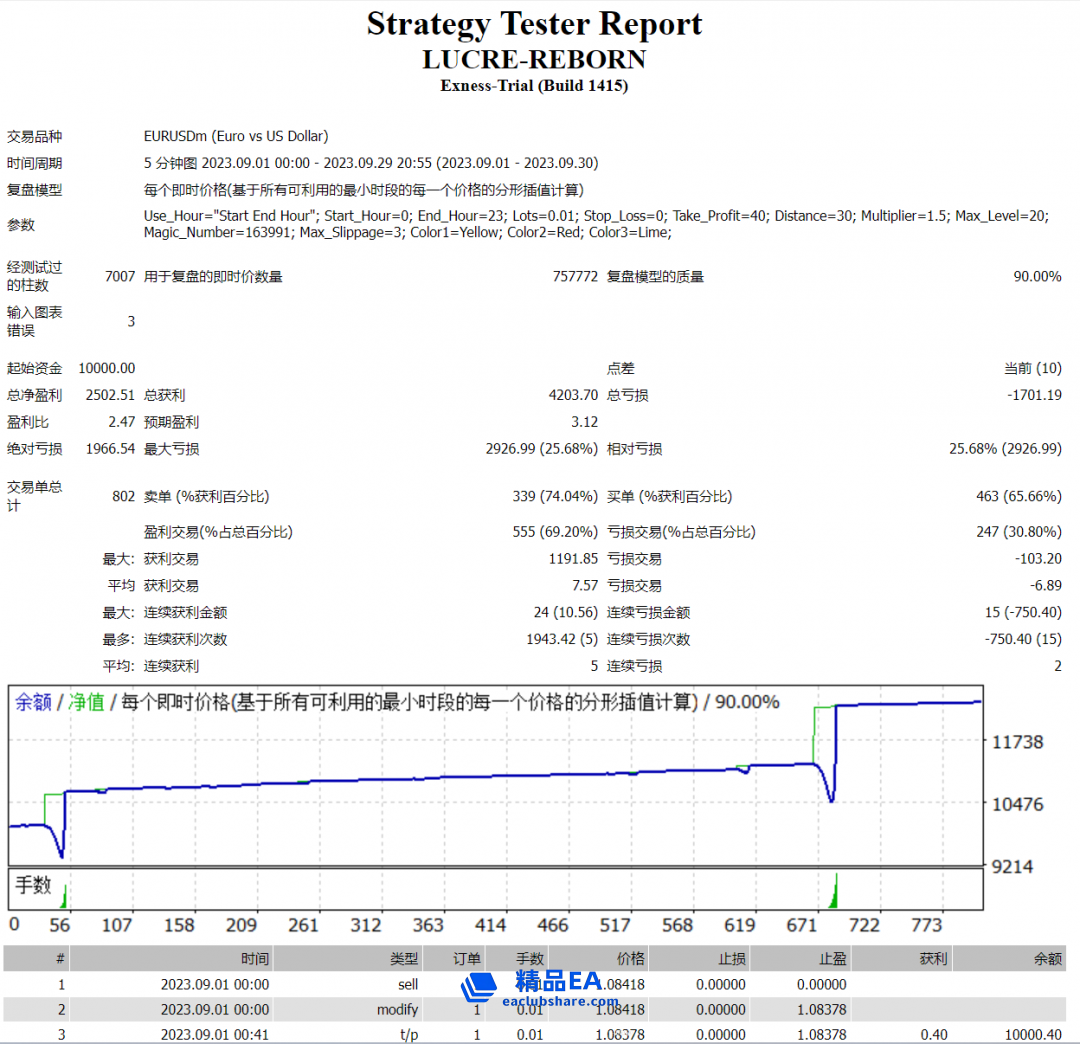Screen dimensions: 1080x1044
Task: Click the 类型 column header
Action: (404, 959)
